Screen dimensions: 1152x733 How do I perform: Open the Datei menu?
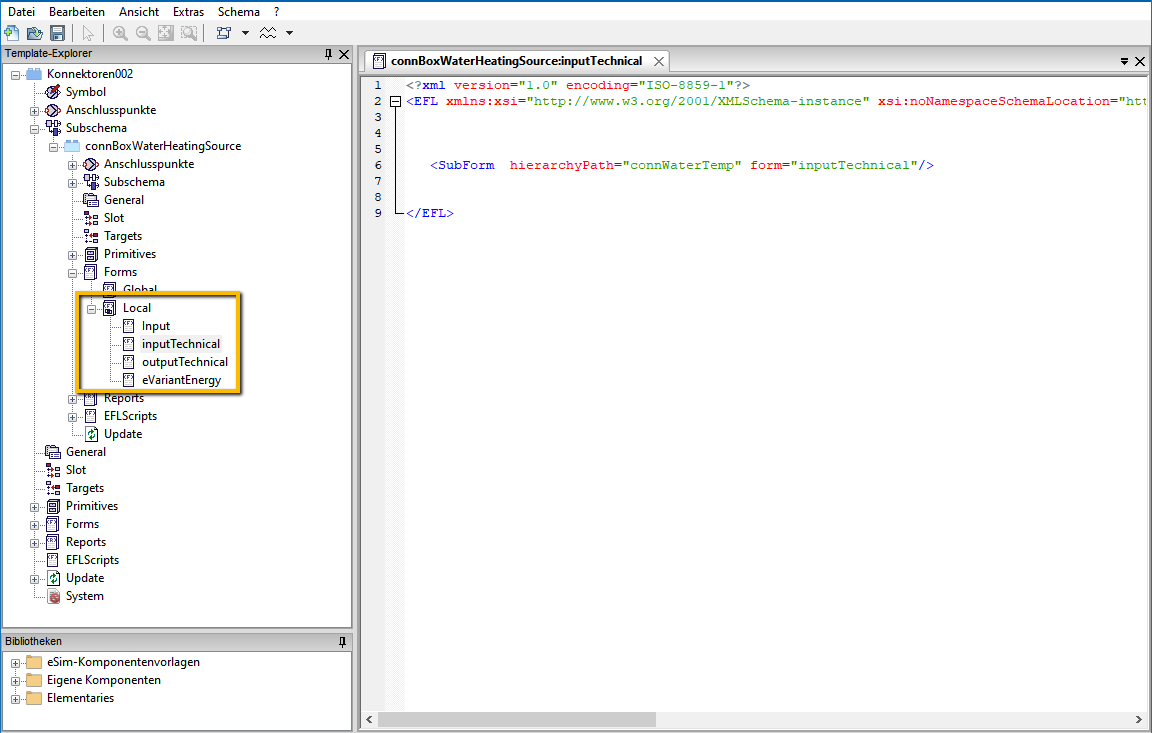(21, 12)
